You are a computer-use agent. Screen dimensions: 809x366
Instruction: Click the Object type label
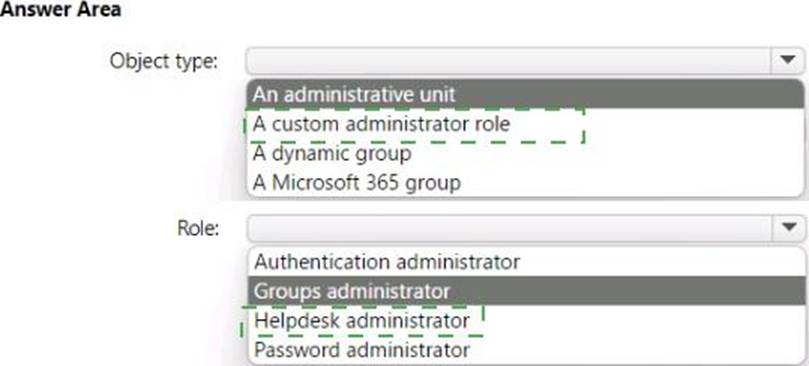click(164, 62)
